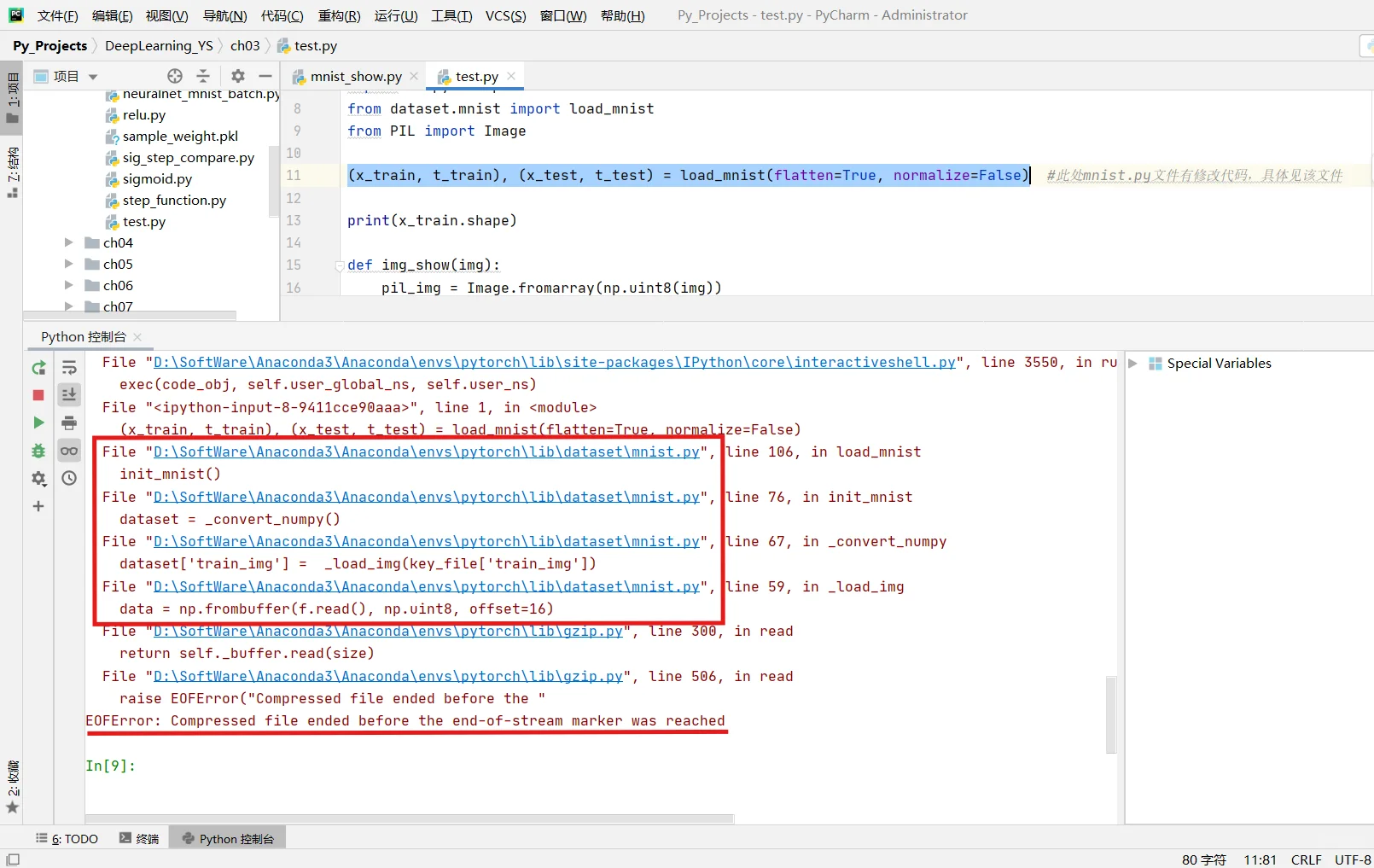Close the Python 控制台 console tab

pyautogui.click(x=137, y=337)
